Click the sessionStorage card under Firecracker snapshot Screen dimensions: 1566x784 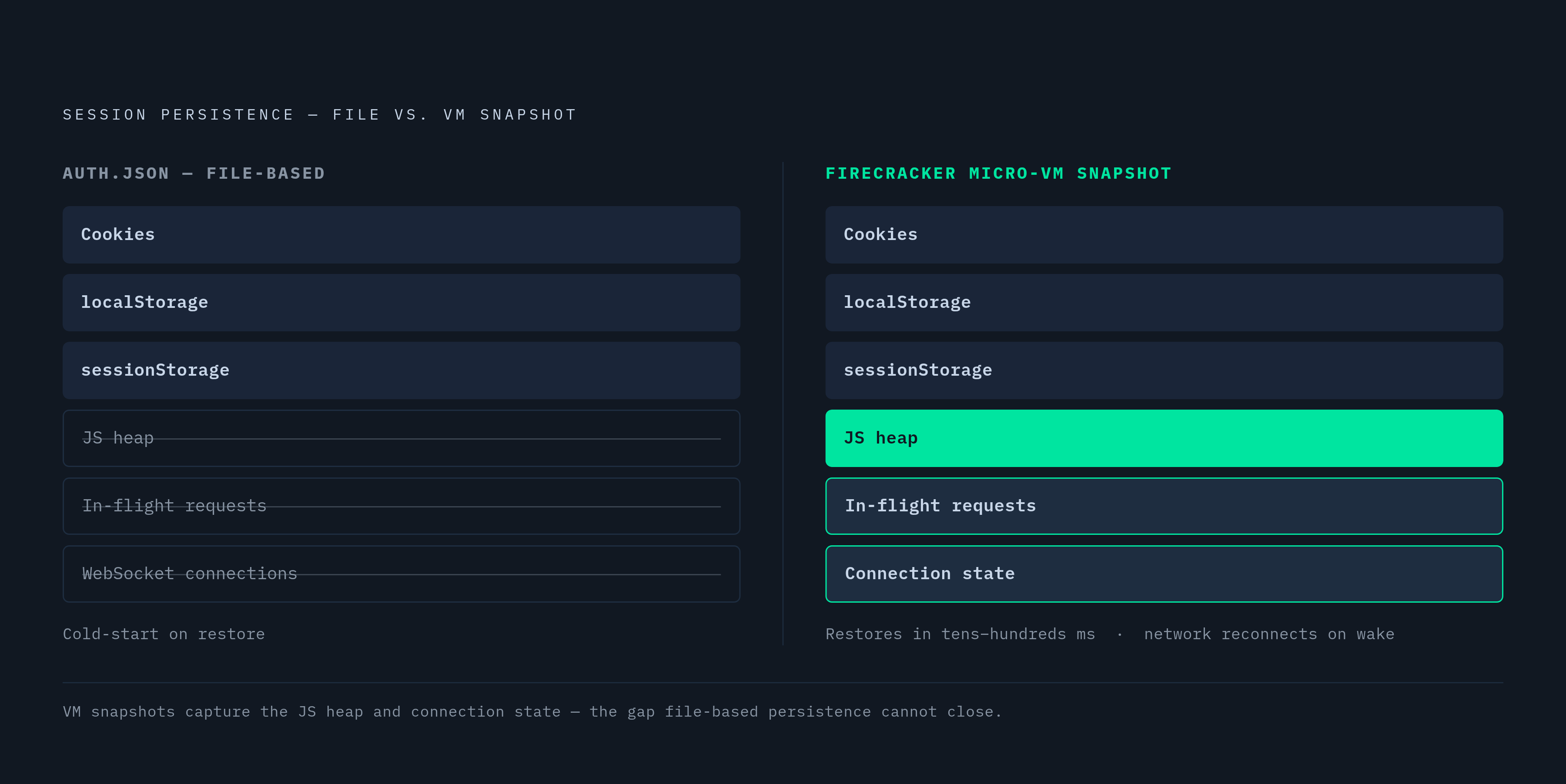(1164, 370)
